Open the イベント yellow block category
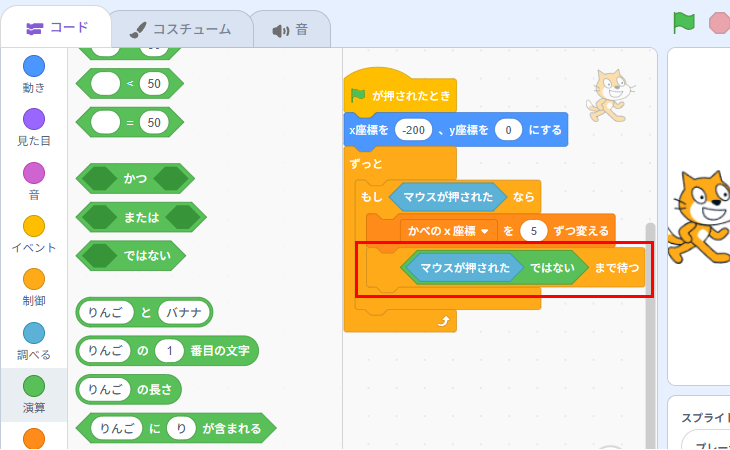730x450 pixels. (x=34, y=226)
